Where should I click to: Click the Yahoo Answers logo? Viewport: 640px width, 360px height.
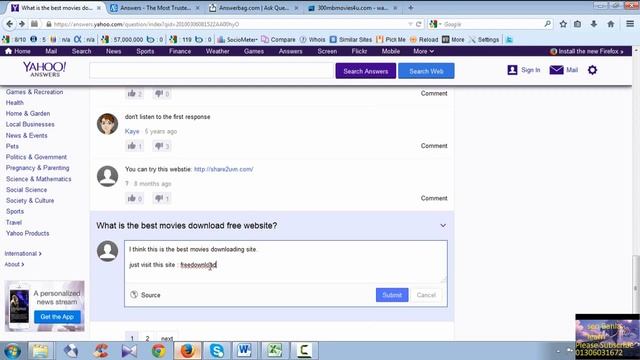44,69
